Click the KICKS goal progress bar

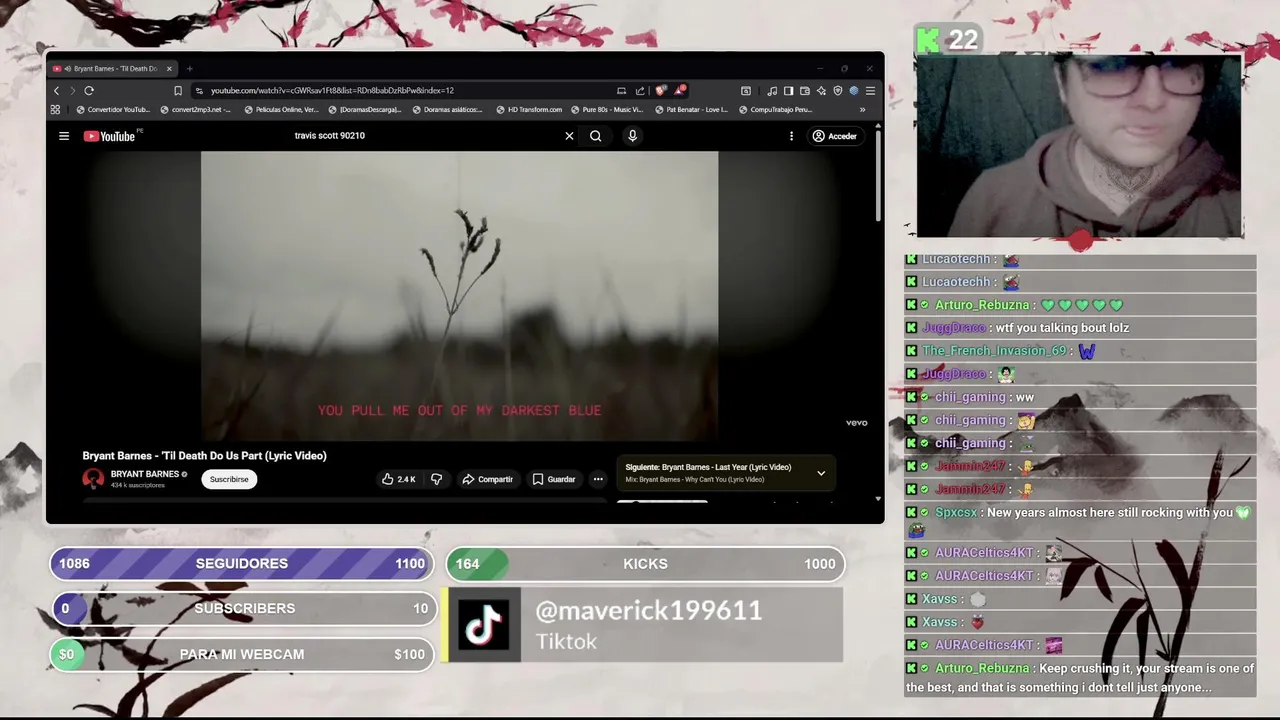645,564
